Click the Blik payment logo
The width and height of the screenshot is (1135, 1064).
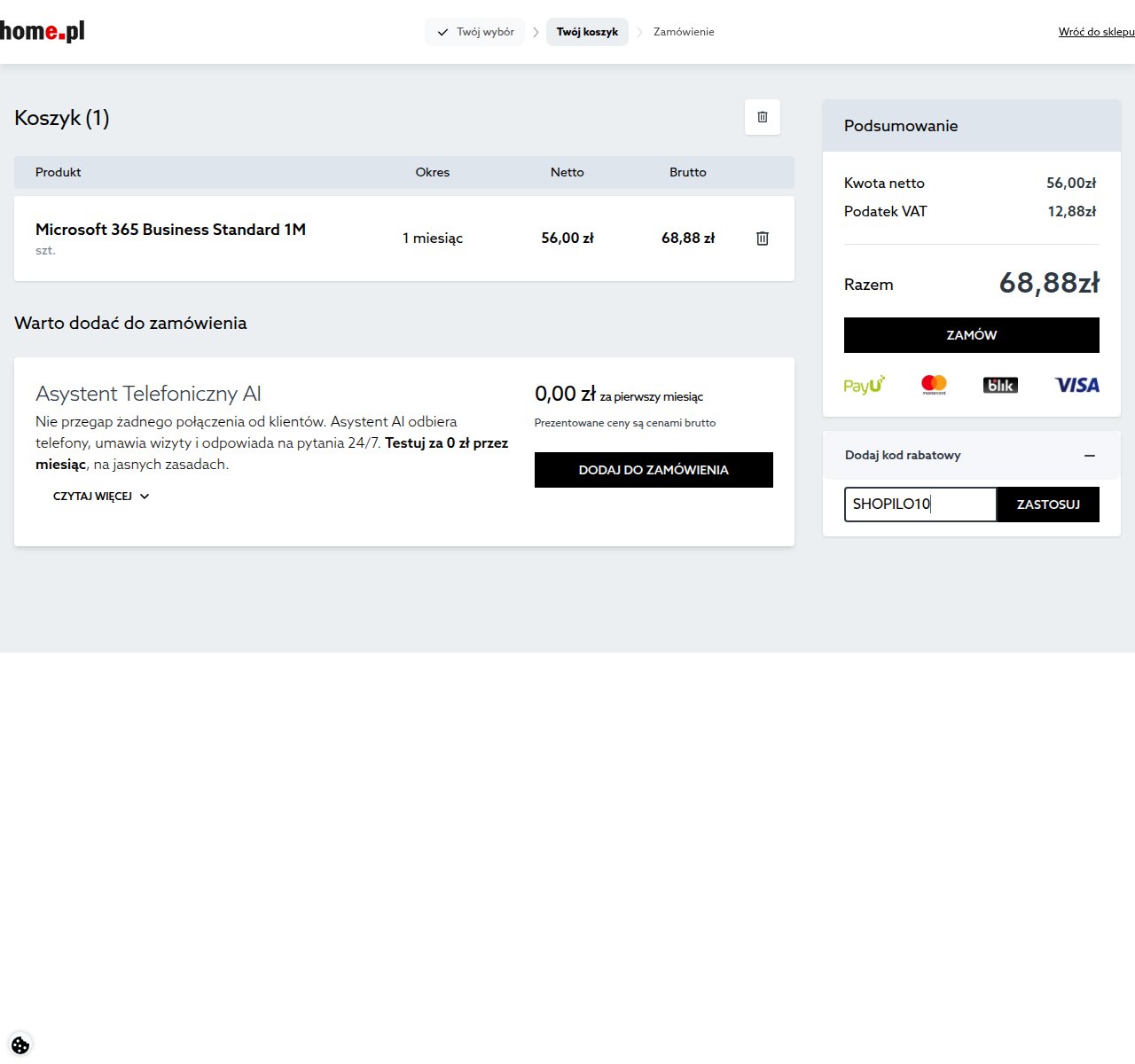click(1000, 385)
